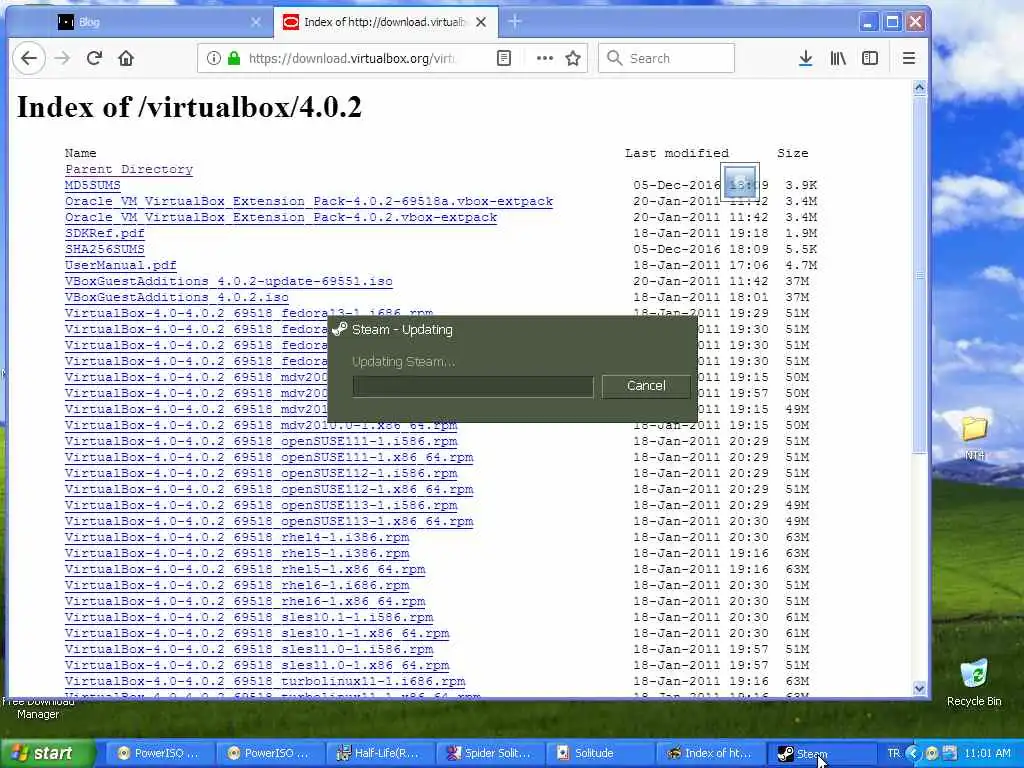Click the URL address field

click(x=353, y=58)
